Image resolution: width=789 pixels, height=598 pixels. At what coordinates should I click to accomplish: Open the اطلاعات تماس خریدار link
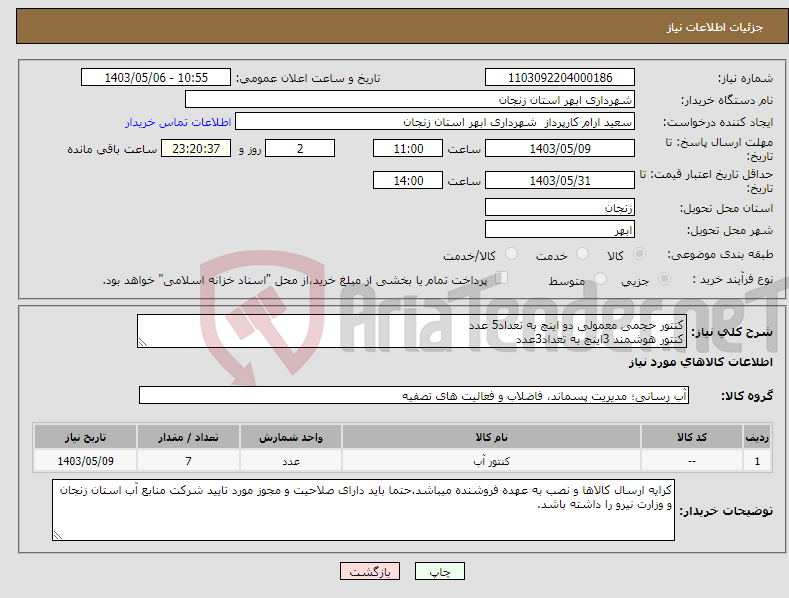pos(178,122)
